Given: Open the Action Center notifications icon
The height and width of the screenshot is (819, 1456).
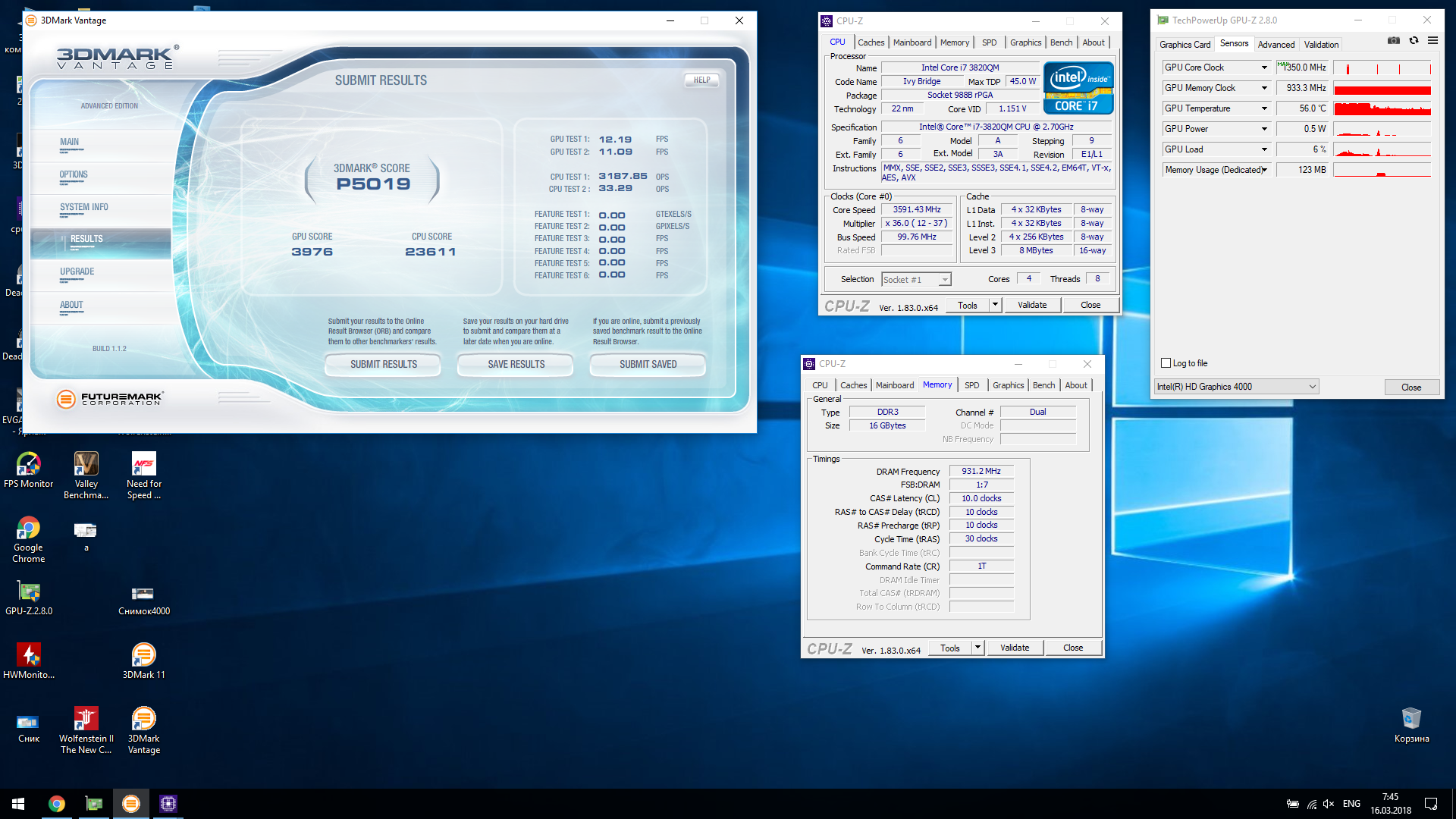Looking at the screenshot, I should 1431,804.
